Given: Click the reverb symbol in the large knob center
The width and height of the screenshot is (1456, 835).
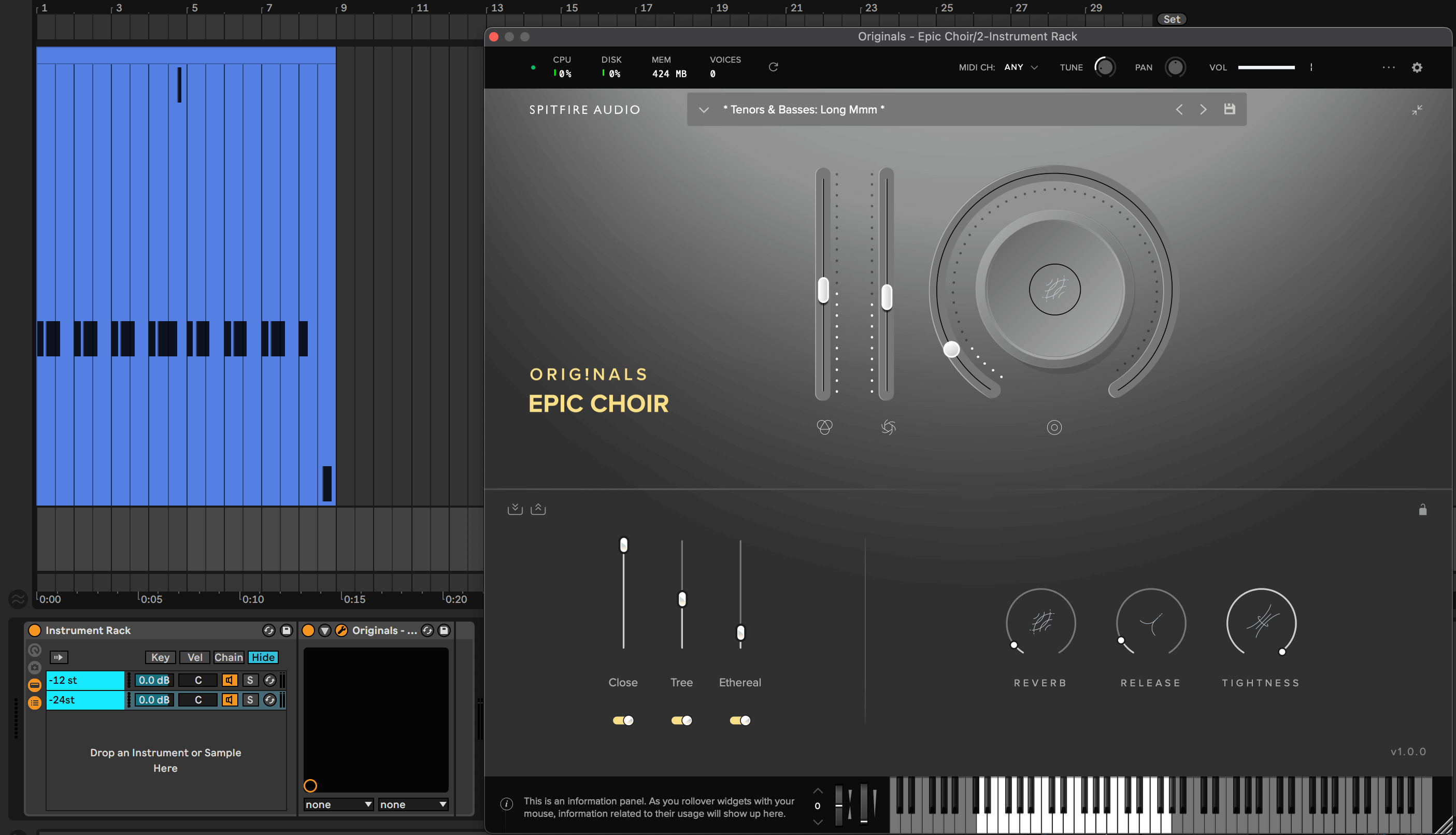Looking at the screenshot, I should pyautogui.click(x=1054, y=289).
